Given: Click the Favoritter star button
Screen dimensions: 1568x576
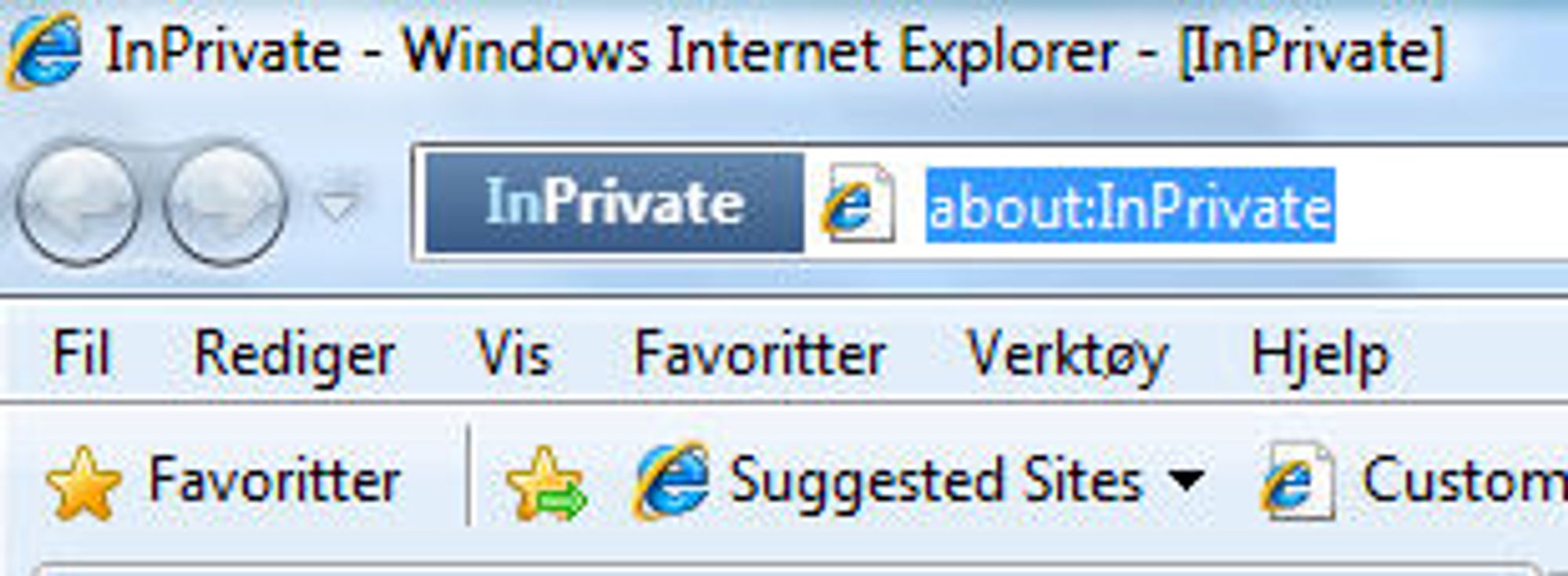Looking at the screenshot, I should point(223,481).
